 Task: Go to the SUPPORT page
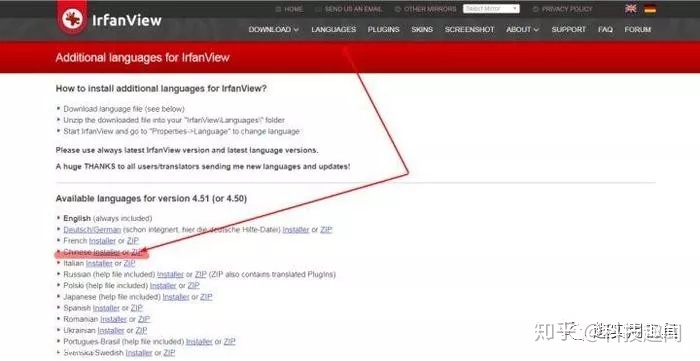click(x=568, y=29)
